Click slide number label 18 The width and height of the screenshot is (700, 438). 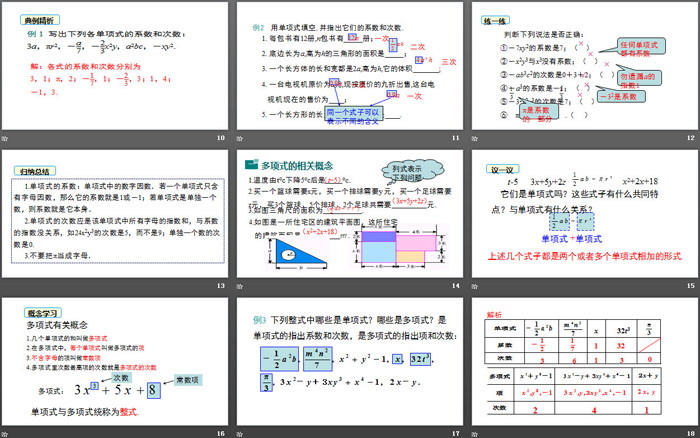point(691,434)
